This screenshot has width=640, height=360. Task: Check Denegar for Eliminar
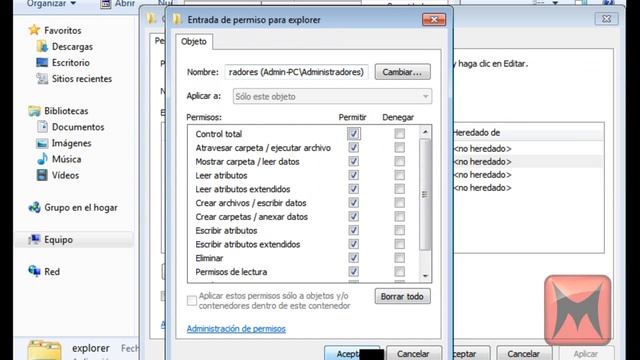click(400, 258)
